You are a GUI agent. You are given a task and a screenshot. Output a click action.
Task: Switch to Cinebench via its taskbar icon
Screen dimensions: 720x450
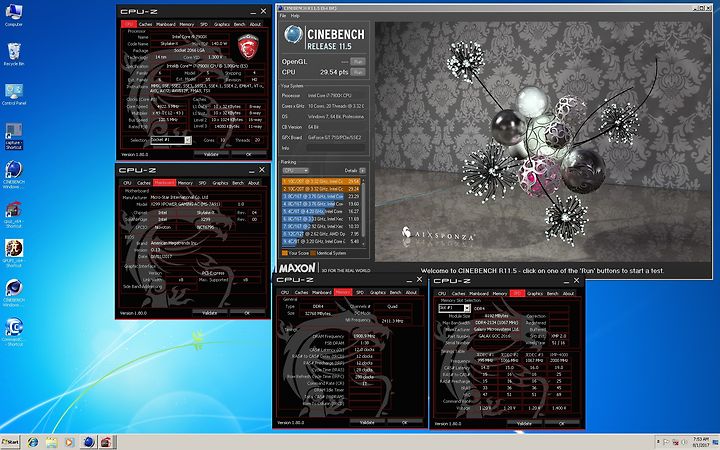[88, 442]
